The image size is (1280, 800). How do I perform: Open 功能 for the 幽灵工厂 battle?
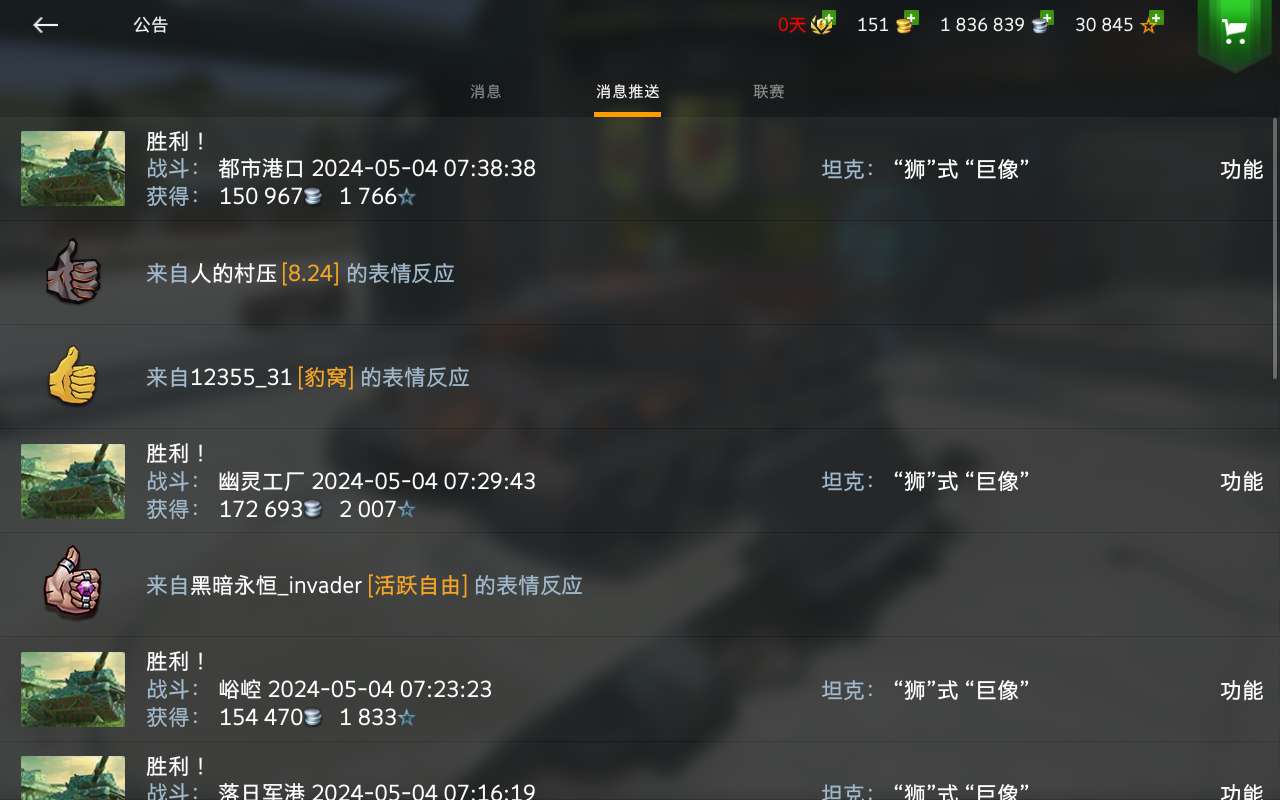pos(1241,481)
